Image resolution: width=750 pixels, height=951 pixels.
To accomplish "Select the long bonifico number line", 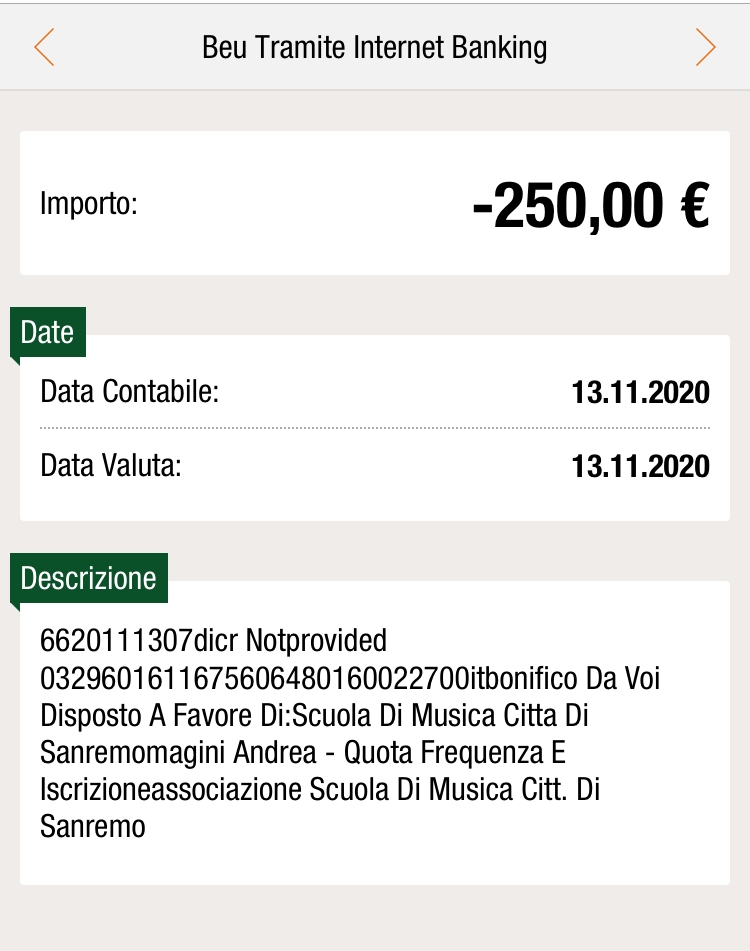I will tap(350, 678).
